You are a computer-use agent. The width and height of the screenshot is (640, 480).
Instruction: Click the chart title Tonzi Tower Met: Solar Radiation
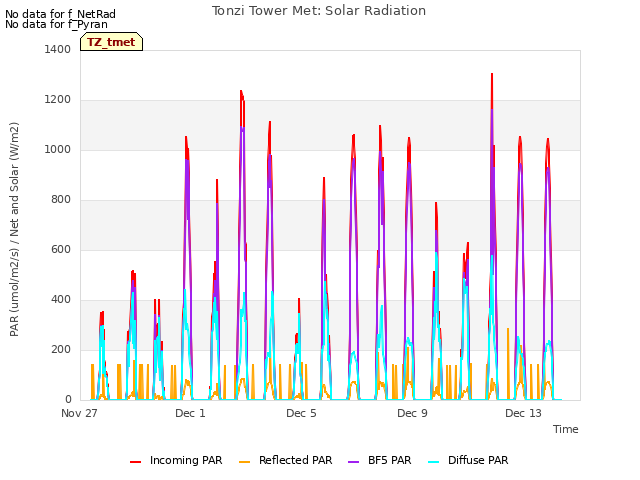[319, 11]
